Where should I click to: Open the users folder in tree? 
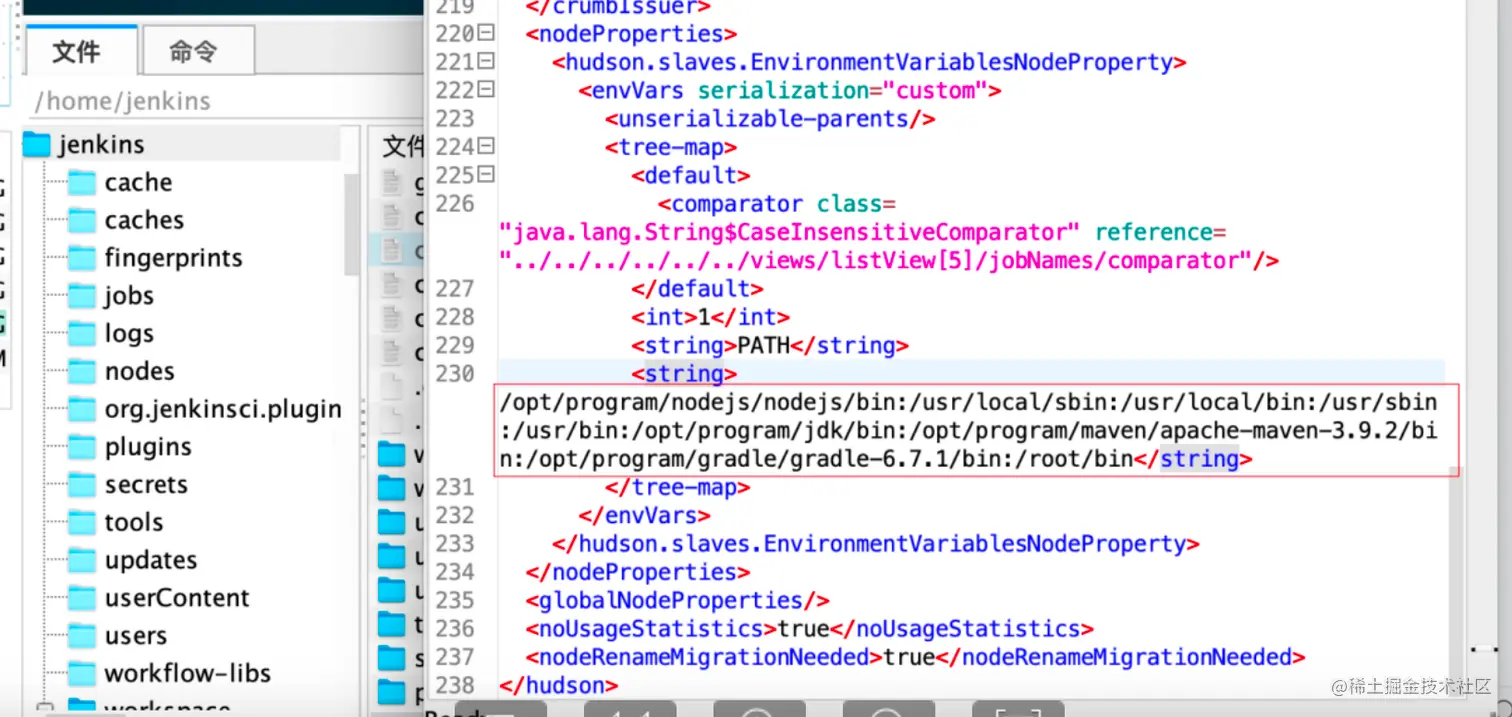click(136, 636)
